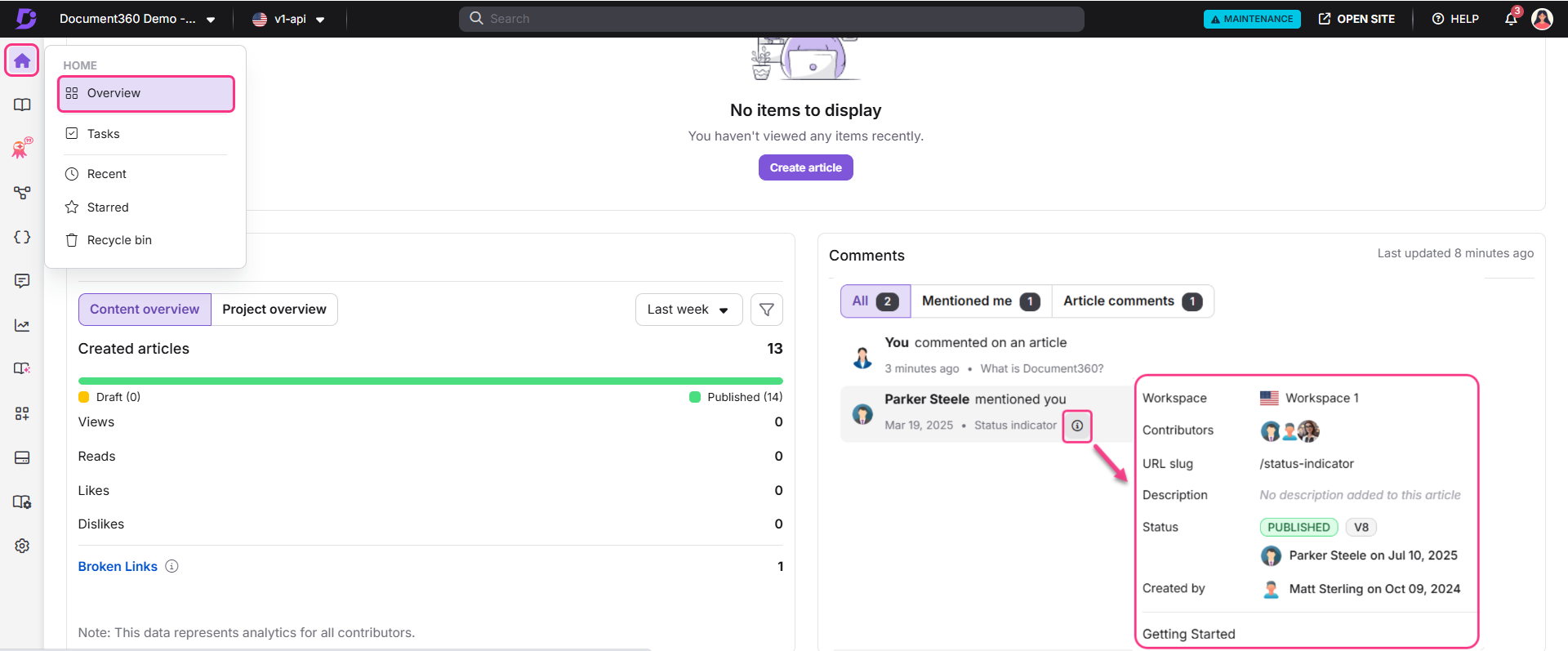Select the Article comments tab
The height and width of the screenshot is (651, 1568).
click(1133, 301)
